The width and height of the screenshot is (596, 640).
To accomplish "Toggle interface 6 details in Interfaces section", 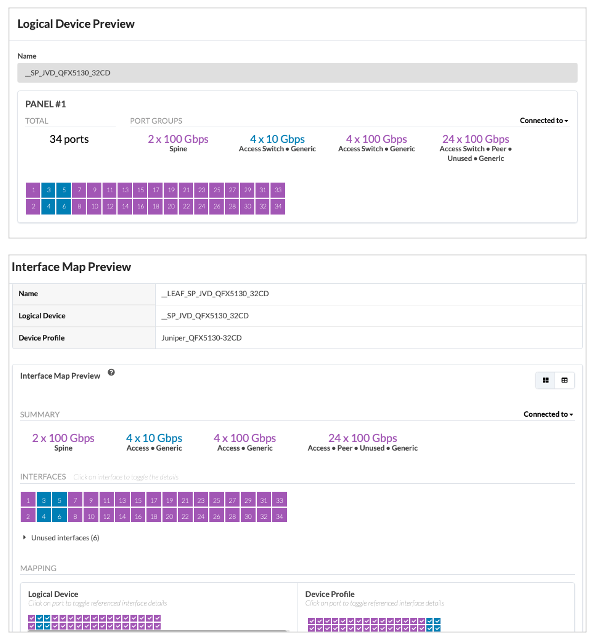I will coord(59,516).
